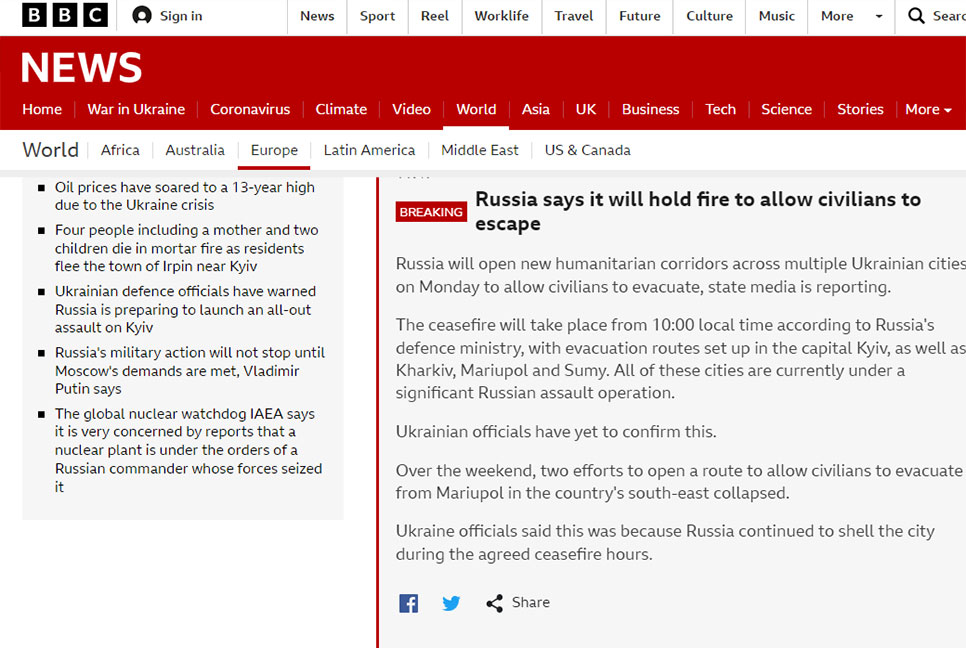
Task: Click paragraph 'Ukrainian officials have yet to confirm'
Action: point(556,432)
